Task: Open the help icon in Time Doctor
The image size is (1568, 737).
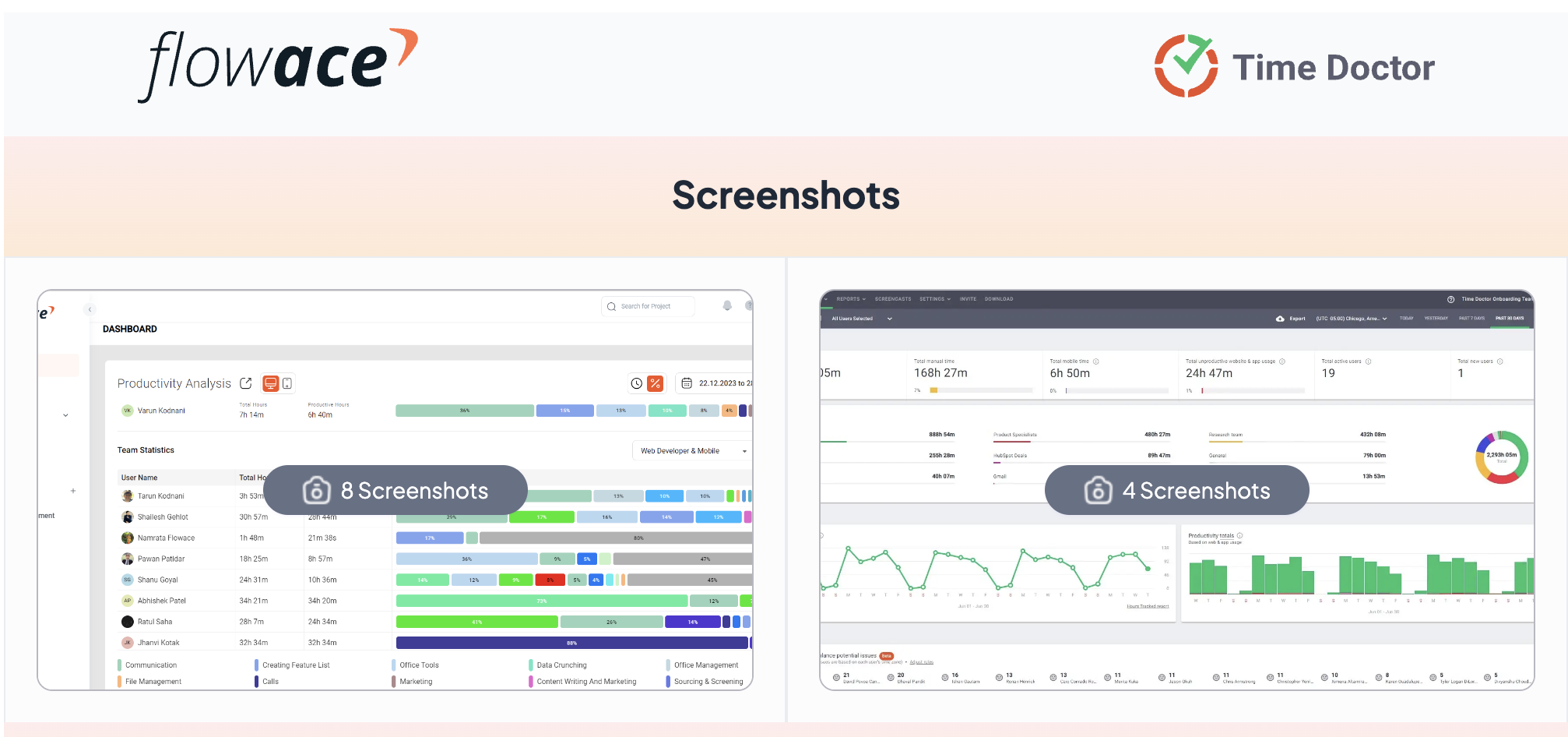Action: (x=1450, y=299)
